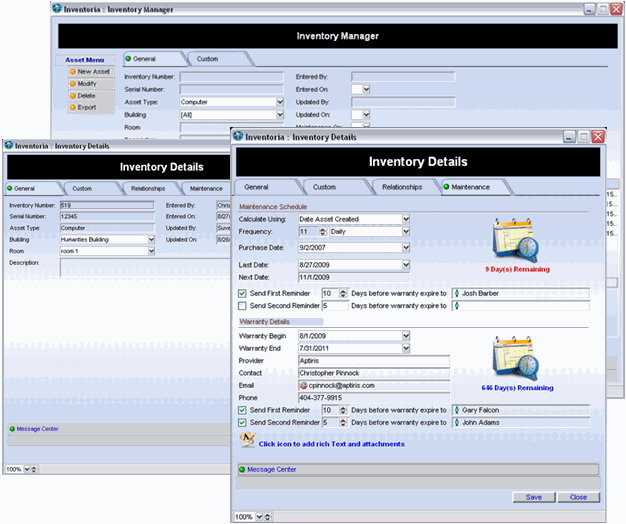This screenshot has height=524, width=626.
Task: Open the Asset Type dropdown in Inventory Manager
Action: click(279, 102)
